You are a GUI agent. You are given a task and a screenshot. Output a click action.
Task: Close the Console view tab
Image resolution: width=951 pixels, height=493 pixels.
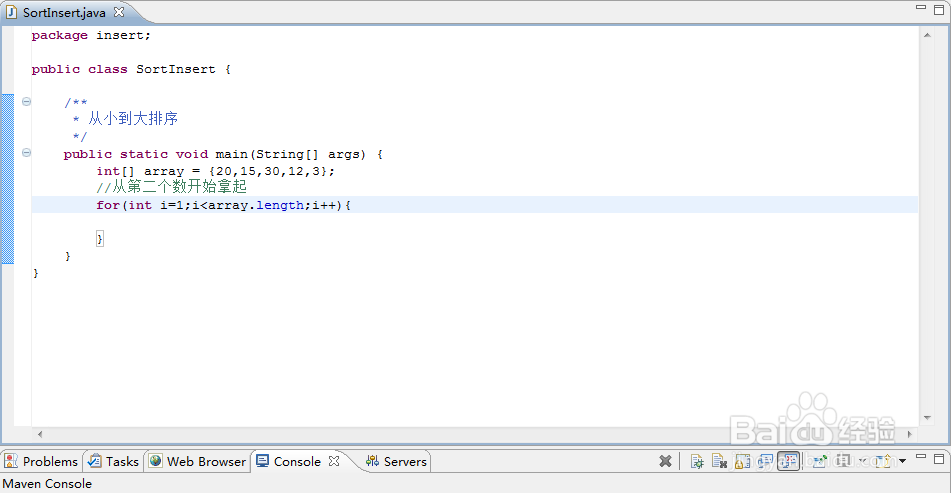[334, 461]
